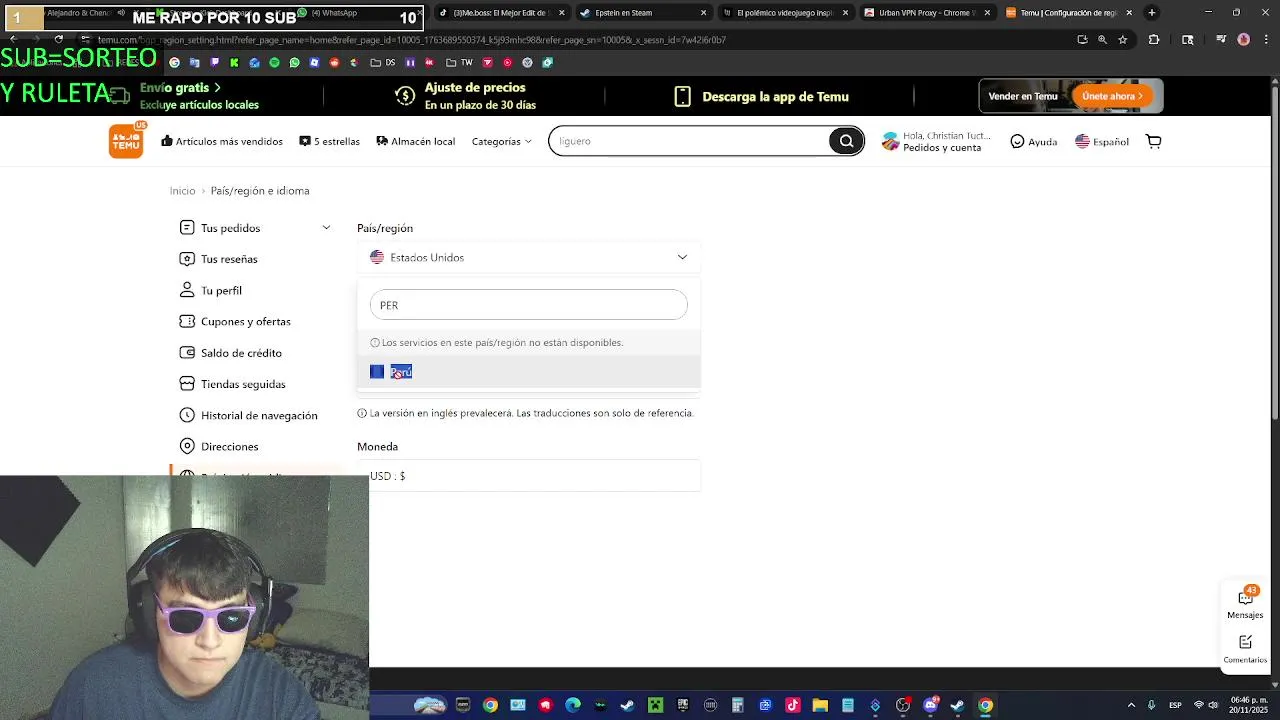The image size is (1280, 720).
Task: Open Cupones y ofertas in sidebar
Action: click(235, 321)
